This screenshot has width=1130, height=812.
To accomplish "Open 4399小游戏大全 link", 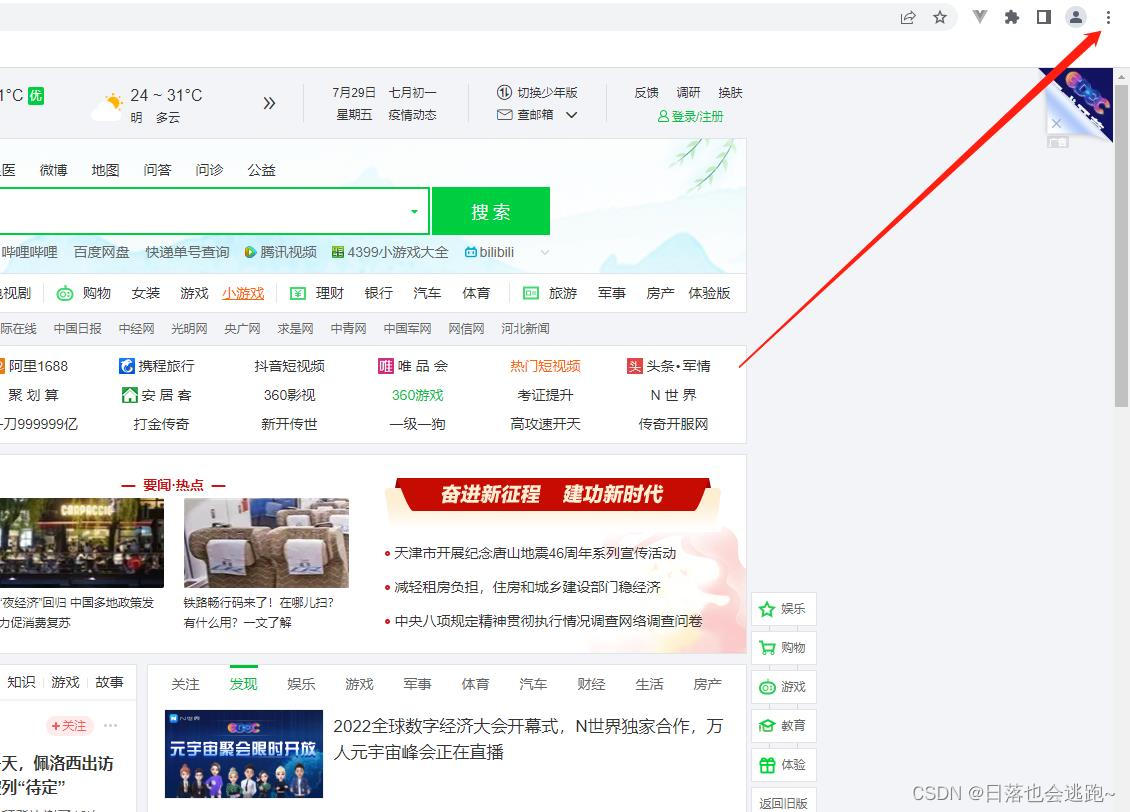I will 390,252.
